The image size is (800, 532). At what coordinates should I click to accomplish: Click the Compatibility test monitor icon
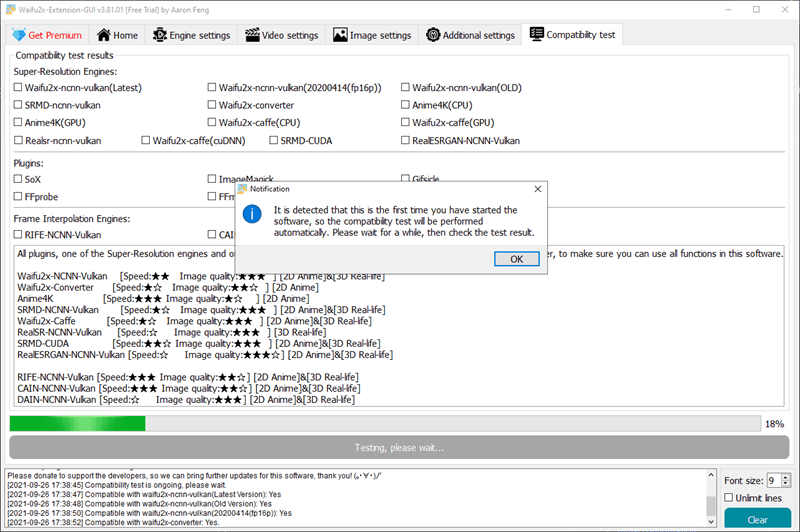pyautogui.click(x=536, y=34)
